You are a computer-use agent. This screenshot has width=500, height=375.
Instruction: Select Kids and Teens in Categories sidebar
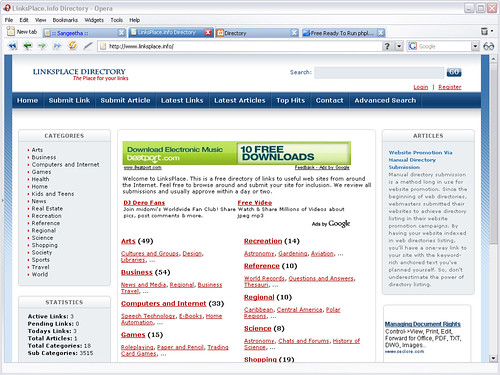point(53,194)
